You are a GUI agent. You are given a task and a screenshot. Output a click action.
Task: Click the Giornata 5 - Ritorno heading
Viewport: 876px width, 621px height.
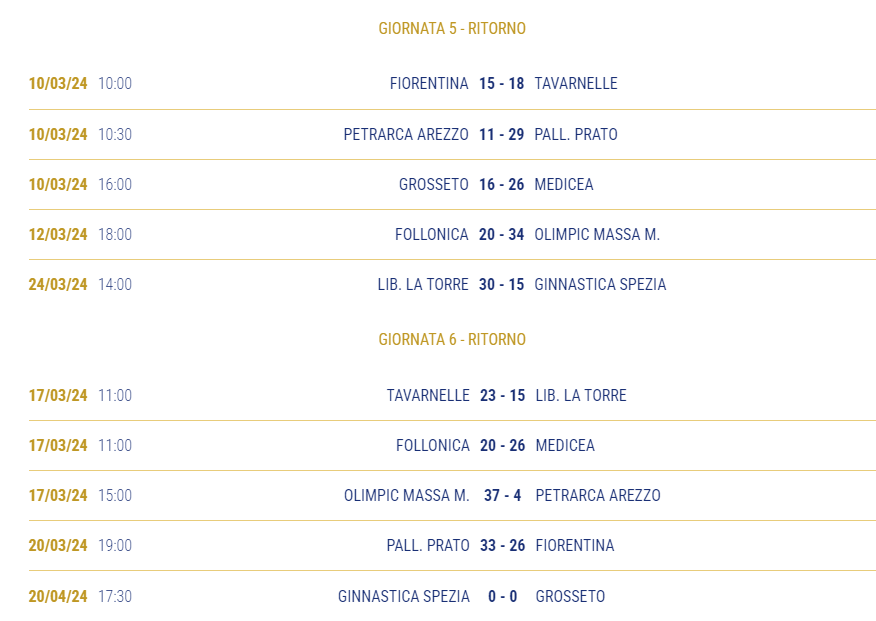tap(452, 28)
